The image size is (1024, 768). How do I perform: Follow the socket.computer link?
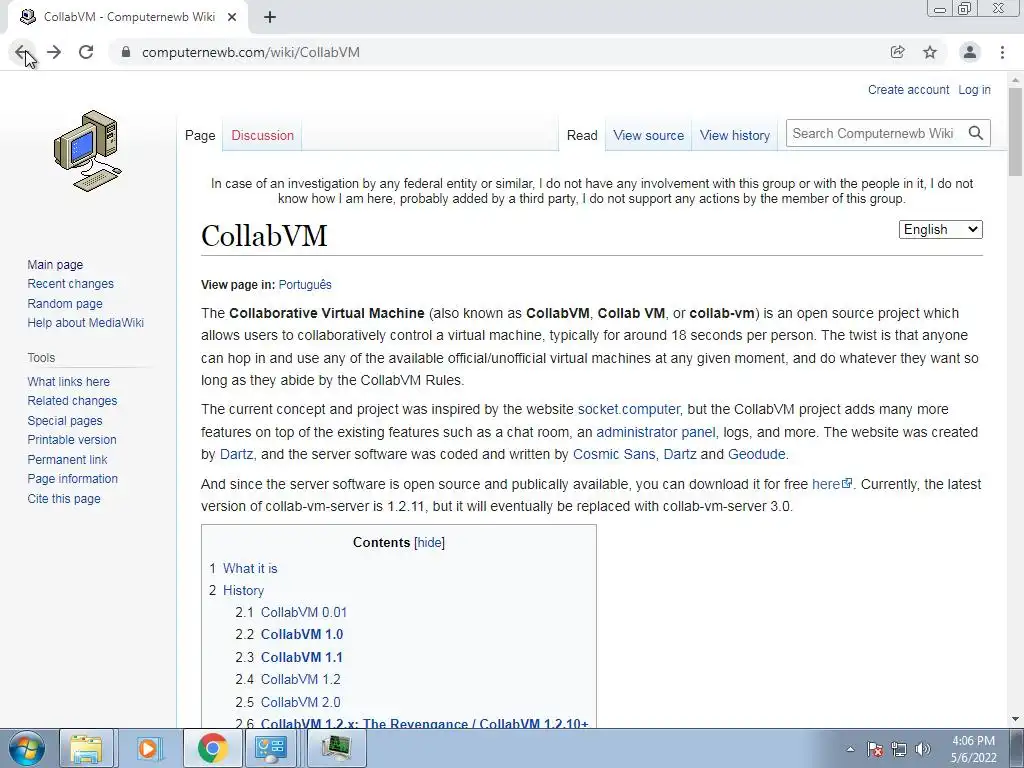pos(628,409)
